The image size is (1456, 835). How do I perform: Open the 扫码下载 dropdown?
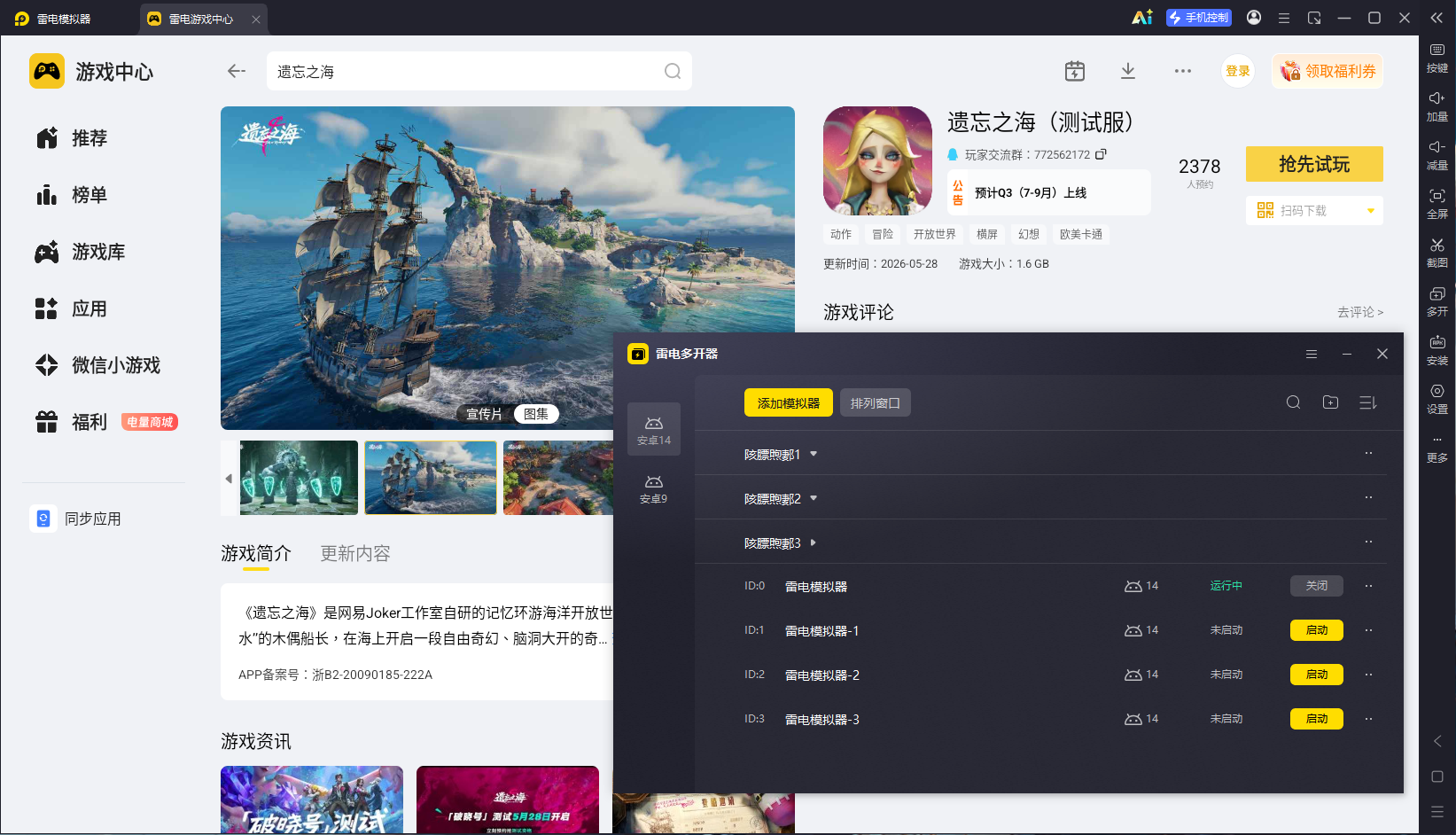[1371, 211]
